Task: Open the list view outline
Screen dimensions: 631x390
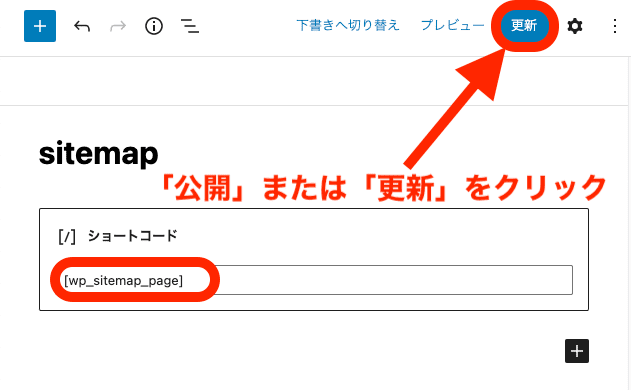Action: click(190, 27)
